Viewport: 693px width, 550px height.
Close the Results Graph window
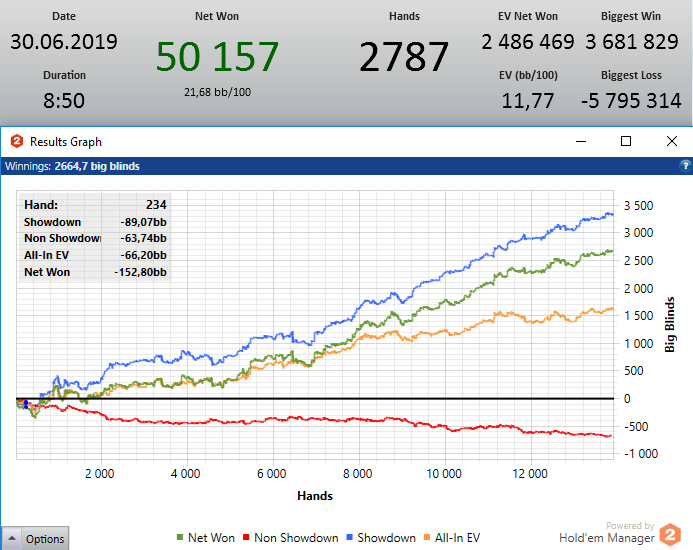pyautogui.click(x=672, y=141)
